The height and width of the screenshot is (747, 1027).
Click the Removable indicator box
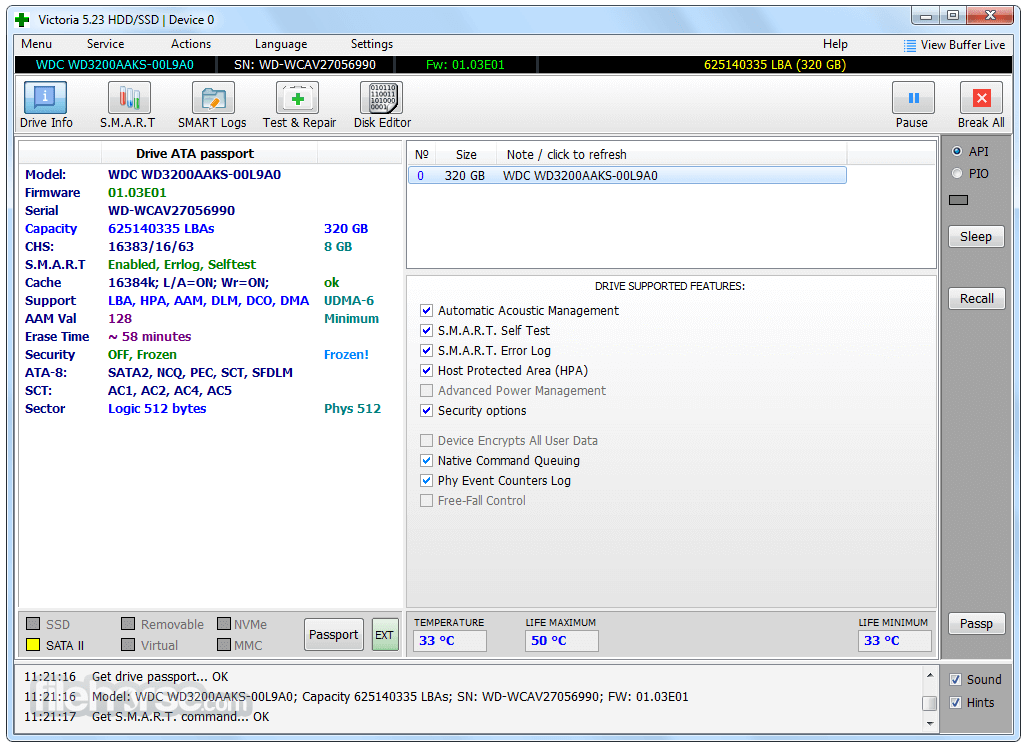click(128, 623)
